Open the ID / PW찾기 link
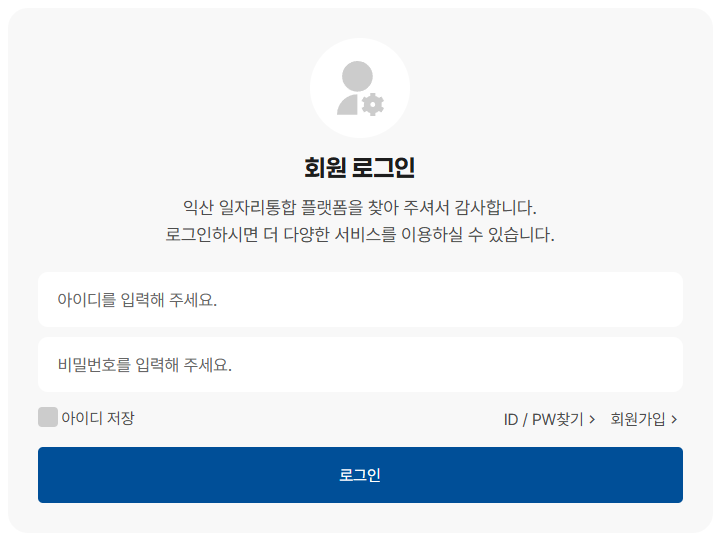This screenshot has height=541, width=720. coord(543,420)
